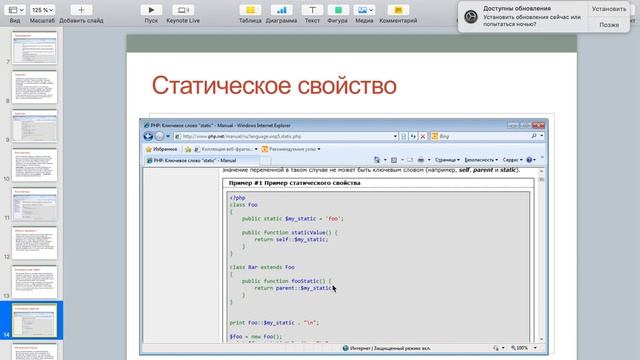Insert a table via Таблица icon
Screen dimensions: 640x360
pyautogui.click(x=250, y=10)
